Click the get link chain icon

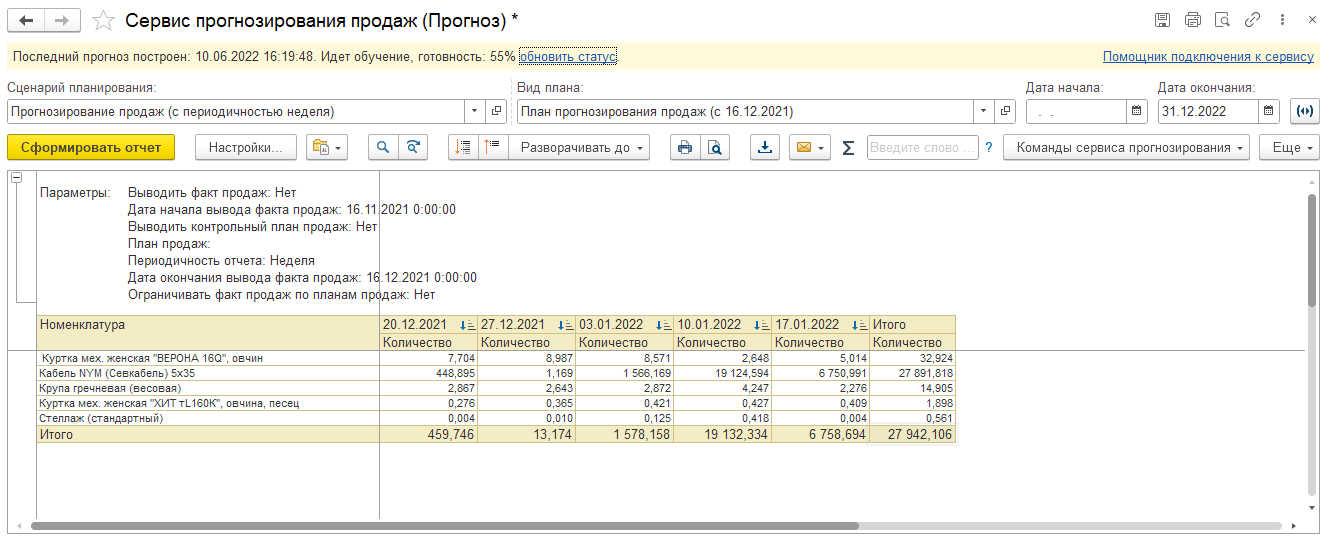(1252, 20)
